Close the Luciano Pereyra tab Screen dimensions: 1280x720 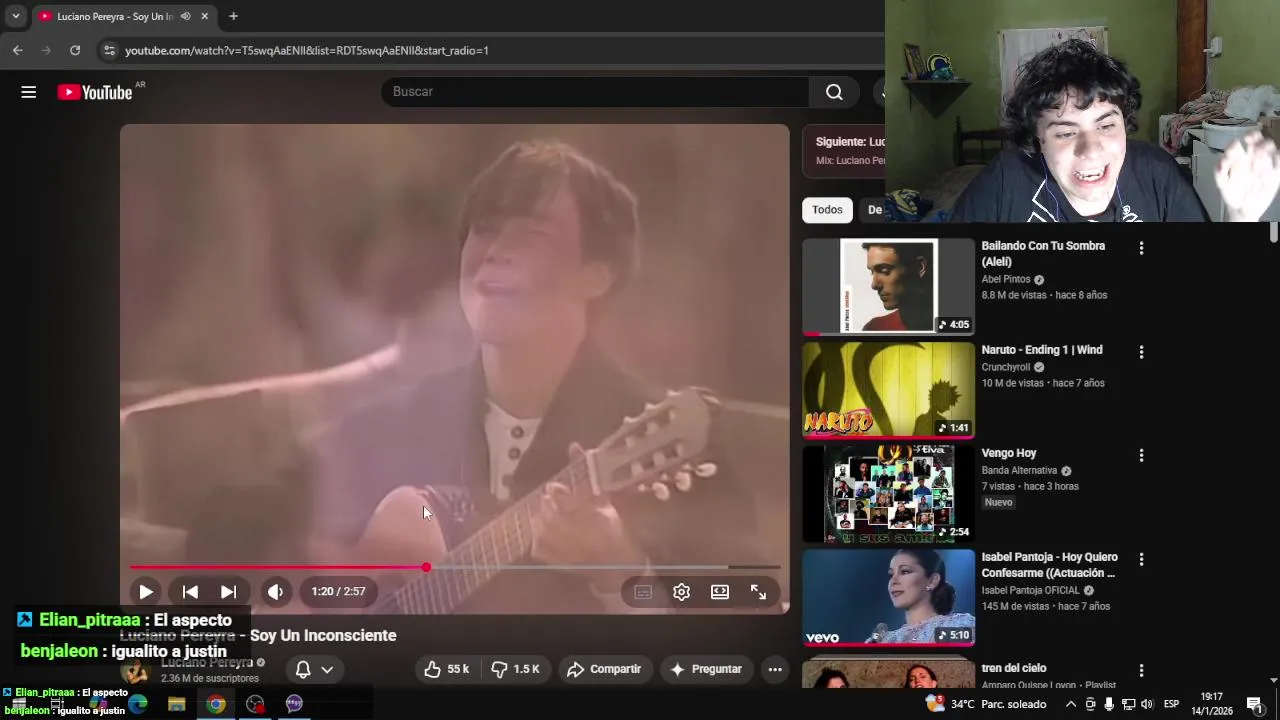pyautogui.click(x=204, y=16)
